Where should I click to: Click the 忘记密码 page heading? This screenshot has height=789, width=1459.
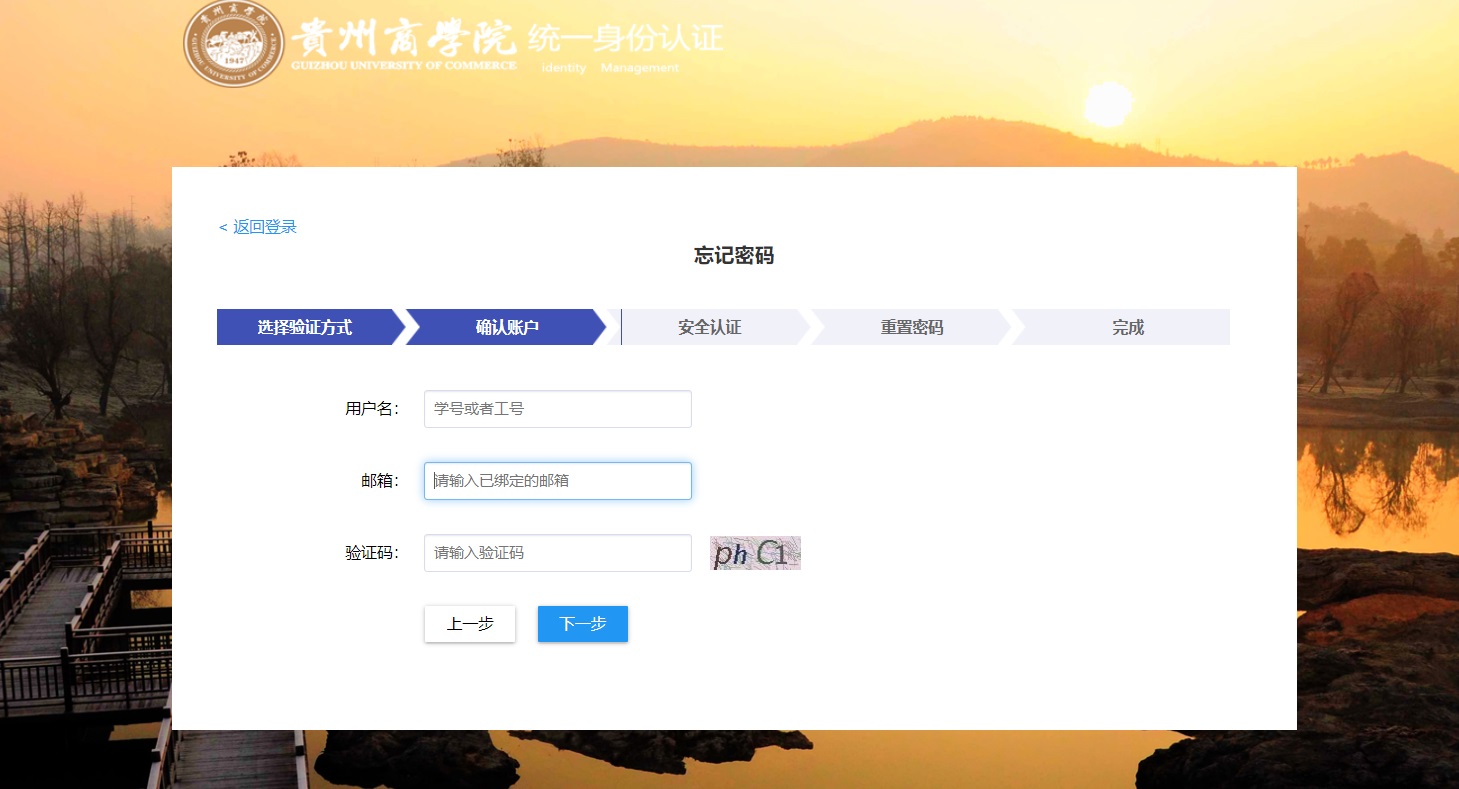(734, 256)
